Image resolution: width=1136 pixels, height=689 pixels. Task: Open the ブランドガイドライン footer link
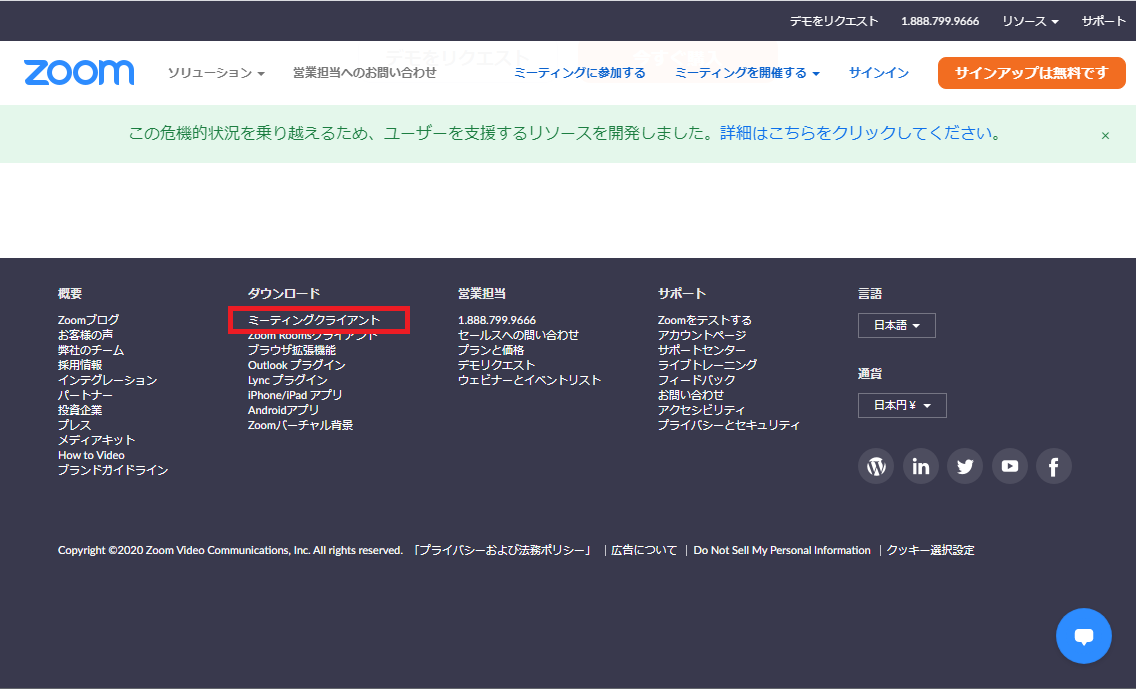tap(113, 470)
